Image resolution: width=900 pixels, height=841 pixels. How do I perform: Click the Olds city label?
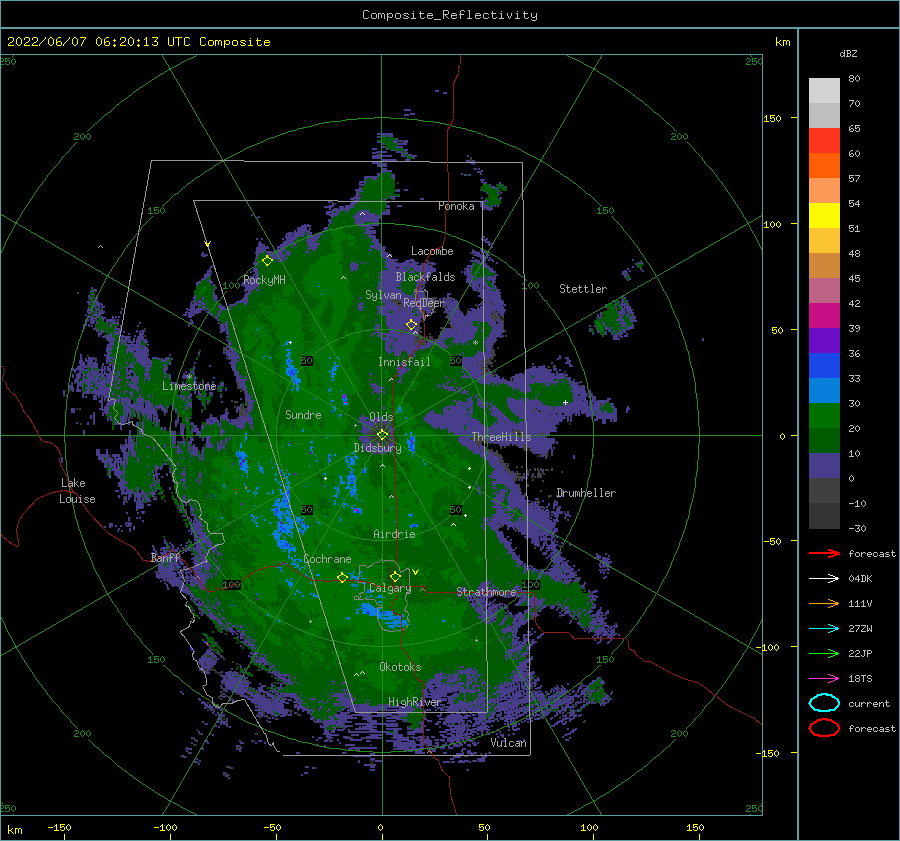(x=381, y=417)
